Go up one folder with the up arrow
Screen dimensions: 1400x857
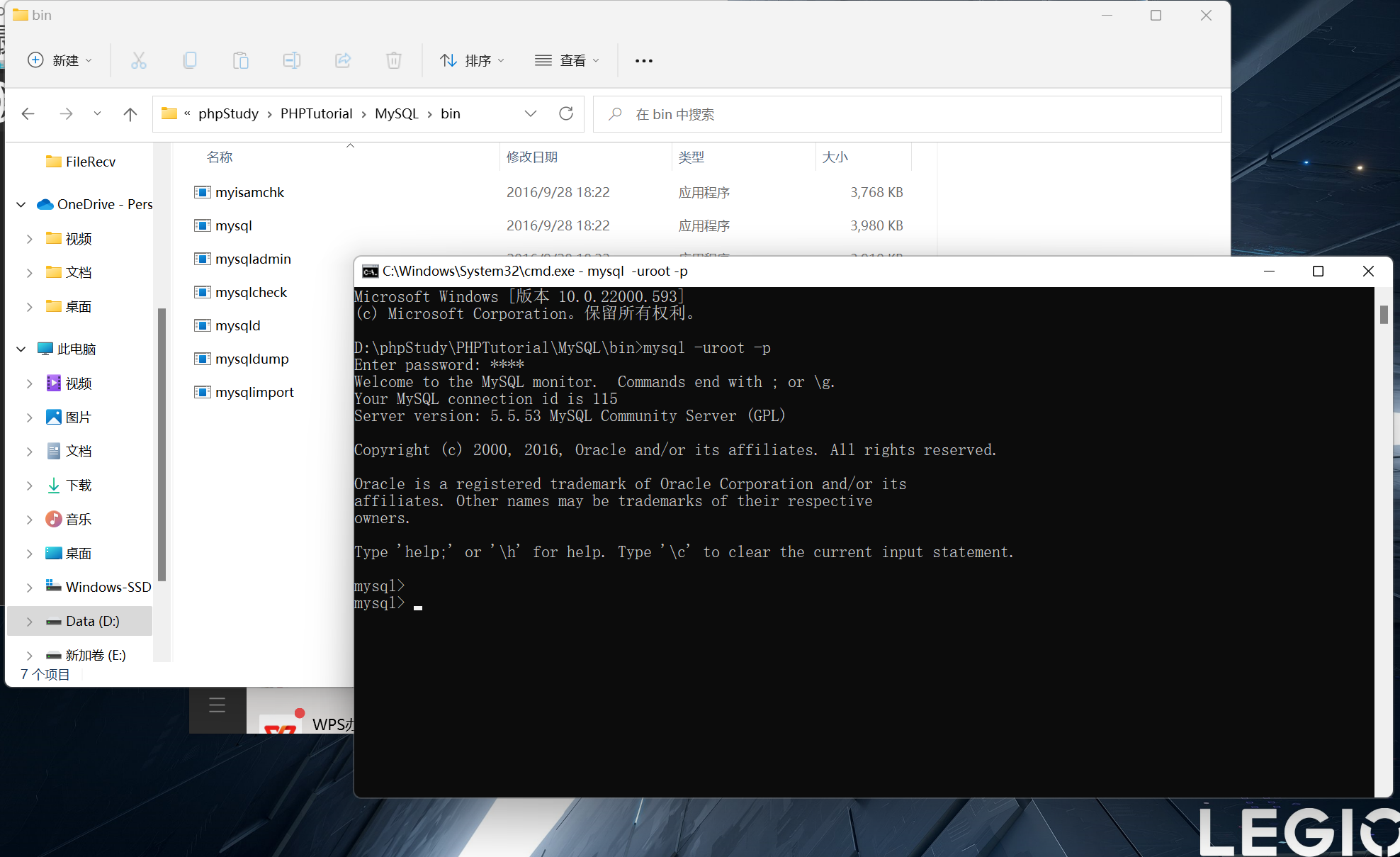[x=130, y=113]
